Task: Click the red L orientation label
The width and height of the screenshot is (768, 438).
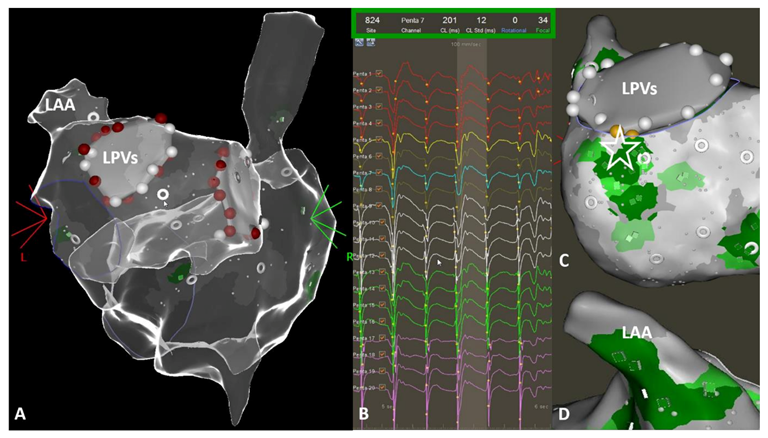Action: (x=23, y=257)
